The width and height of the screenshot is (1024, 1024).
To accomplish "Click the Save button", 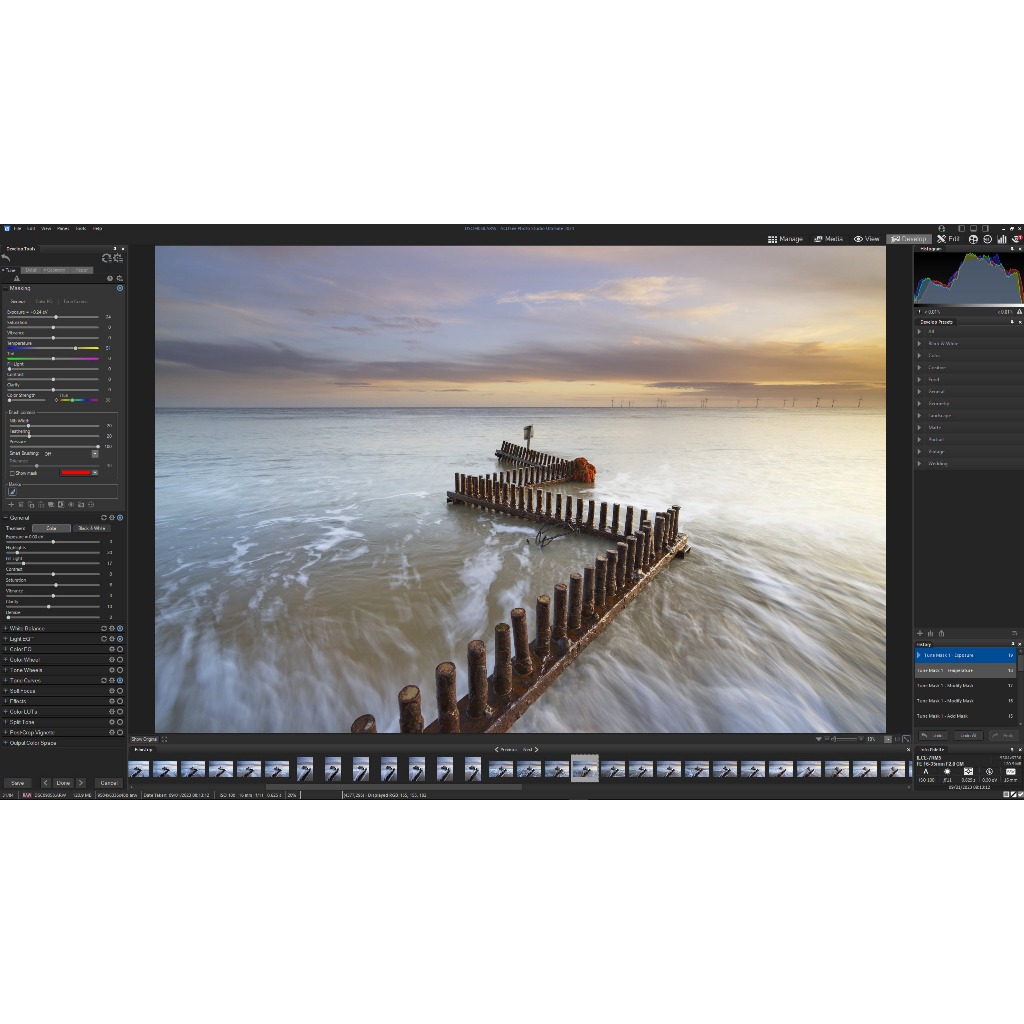I will click(x=17, y=783).
